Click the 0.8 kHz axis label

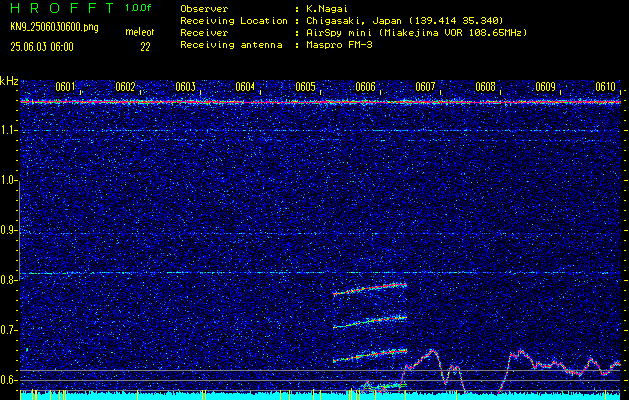pyautogui.click(x=8, y=280)
